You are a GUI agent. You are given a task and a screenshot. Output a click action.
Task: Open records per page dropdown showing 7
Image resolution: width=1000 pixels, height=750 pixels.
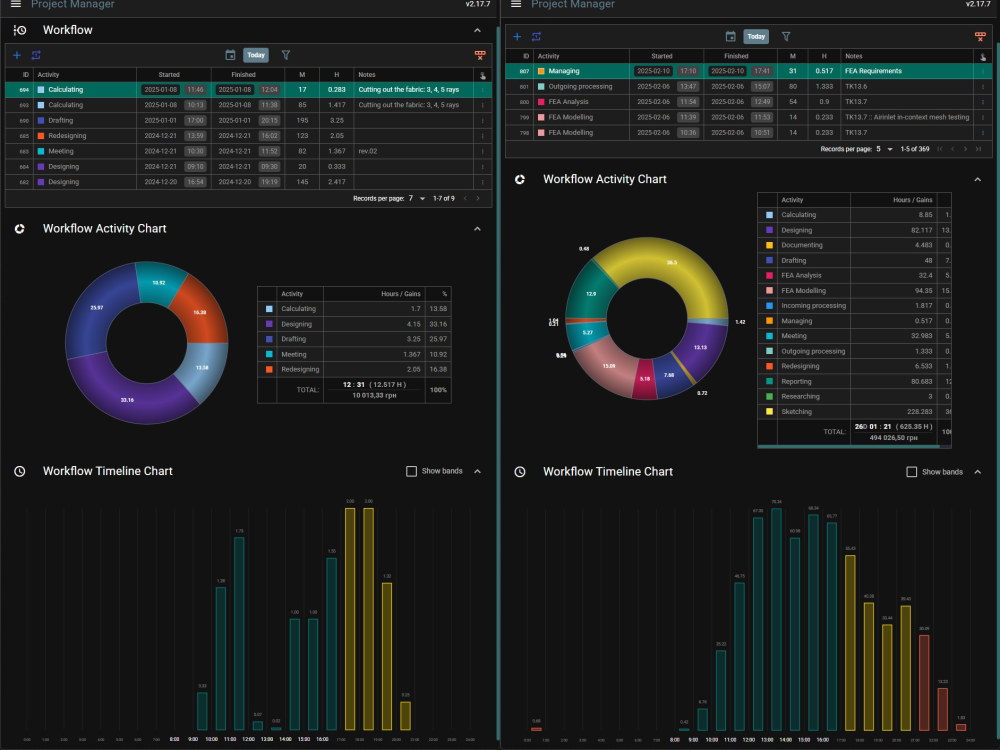(417, 198)
